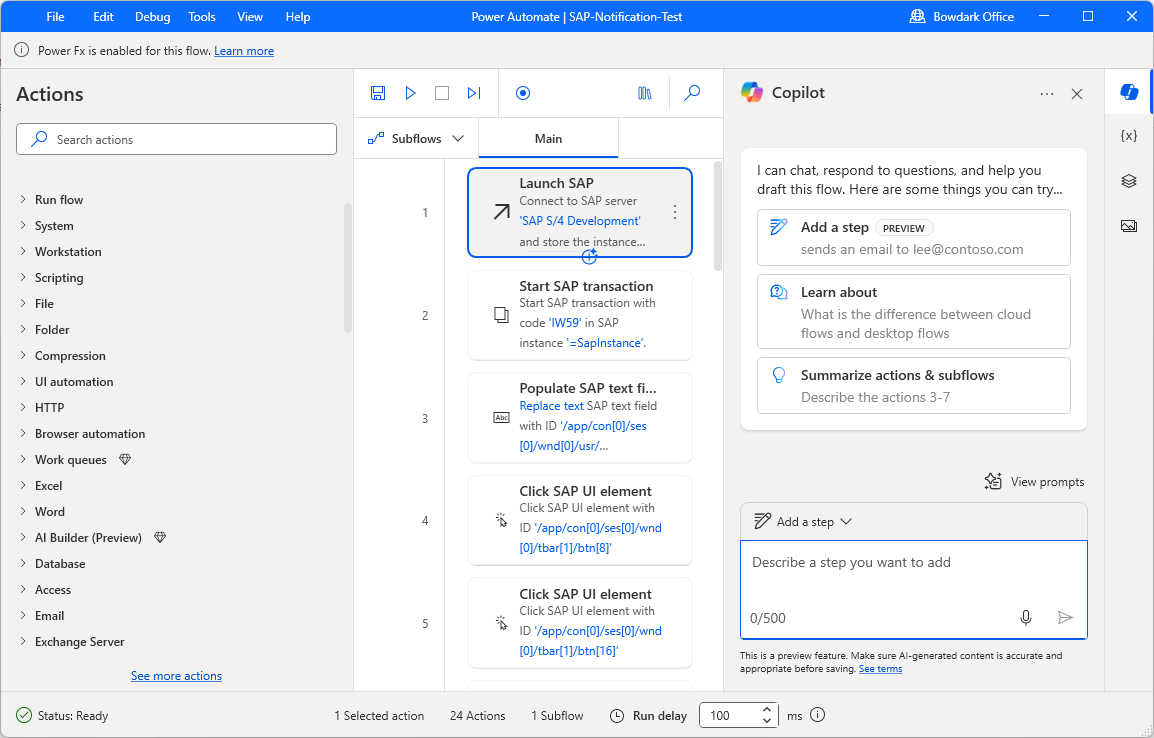Click the 'SAP S/4 Development' link text
Screen dimensions: 1154x738
pyautogui.click(x=580, y=221)
